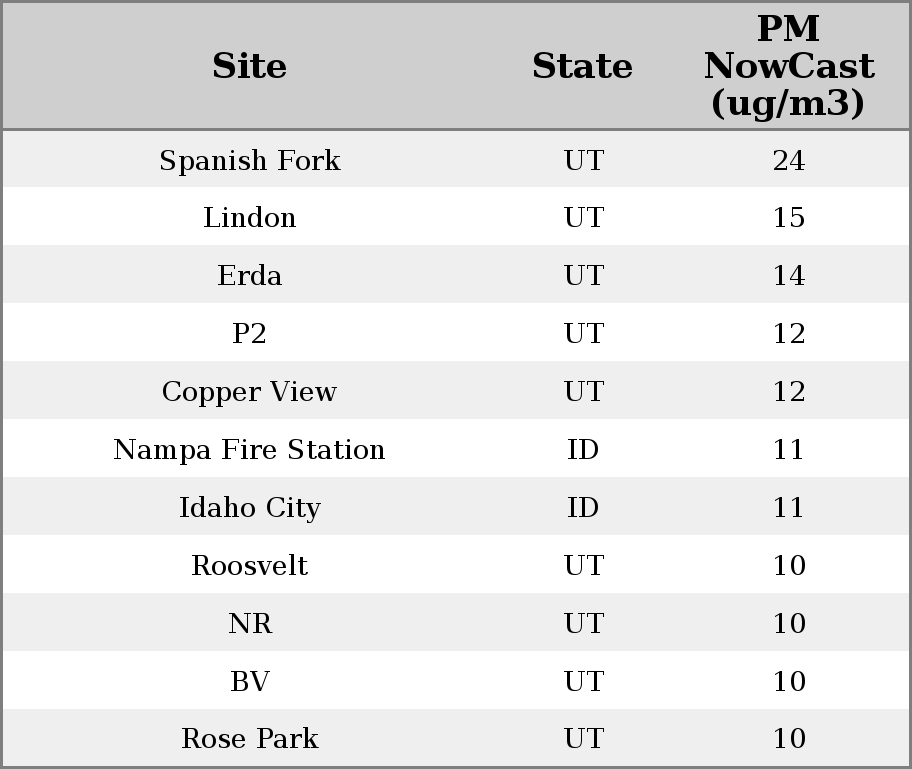The image size is (912, 769).
Task: Click the Roosvelt site name
Action: (x=249, y=566)
